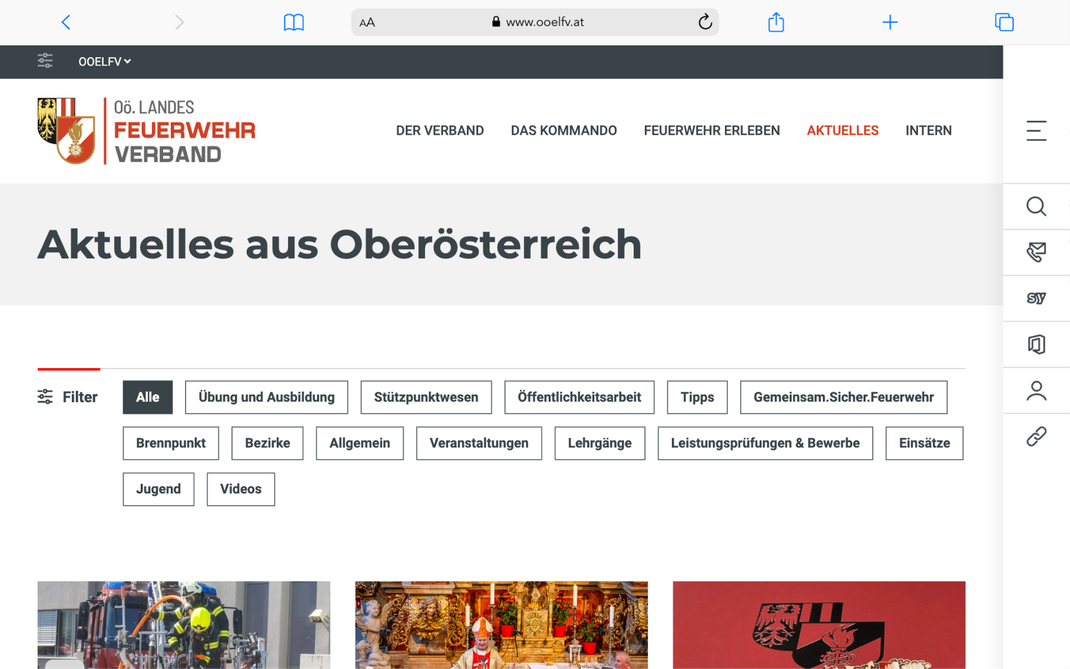Select the 'sy' icon in the sidebar

[1036, 298]
